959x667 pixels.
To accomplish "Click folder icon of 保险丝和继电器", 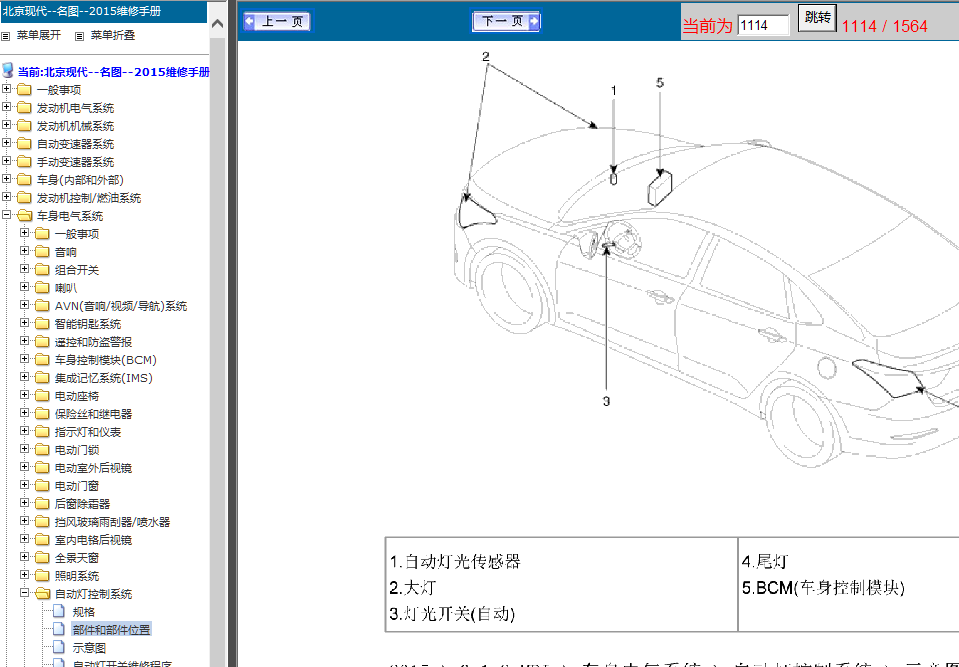I will [x=42, y=413].
